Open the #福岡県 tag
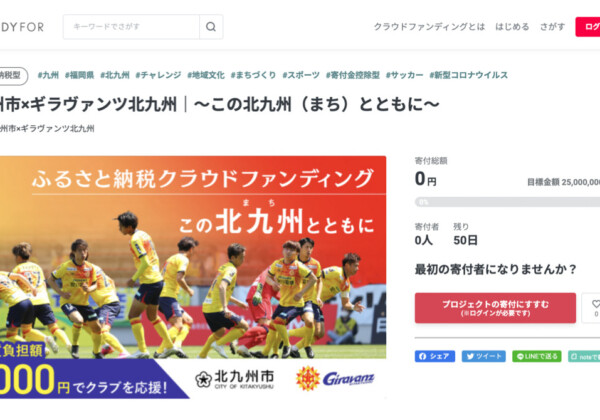Image resolution: width=600 pixels, height=420 pixels. coord(79,75)
